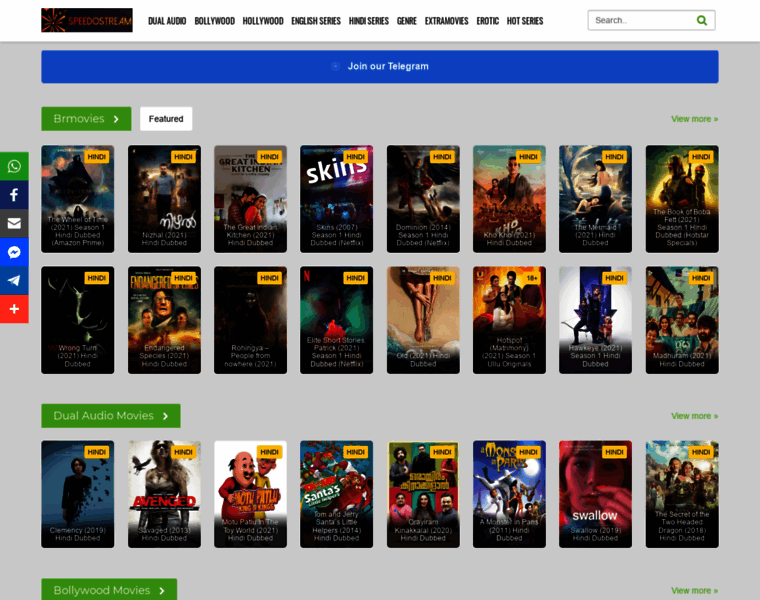
Task: Open Wrong Turn (2021) poster
Action: pos(78,320)
